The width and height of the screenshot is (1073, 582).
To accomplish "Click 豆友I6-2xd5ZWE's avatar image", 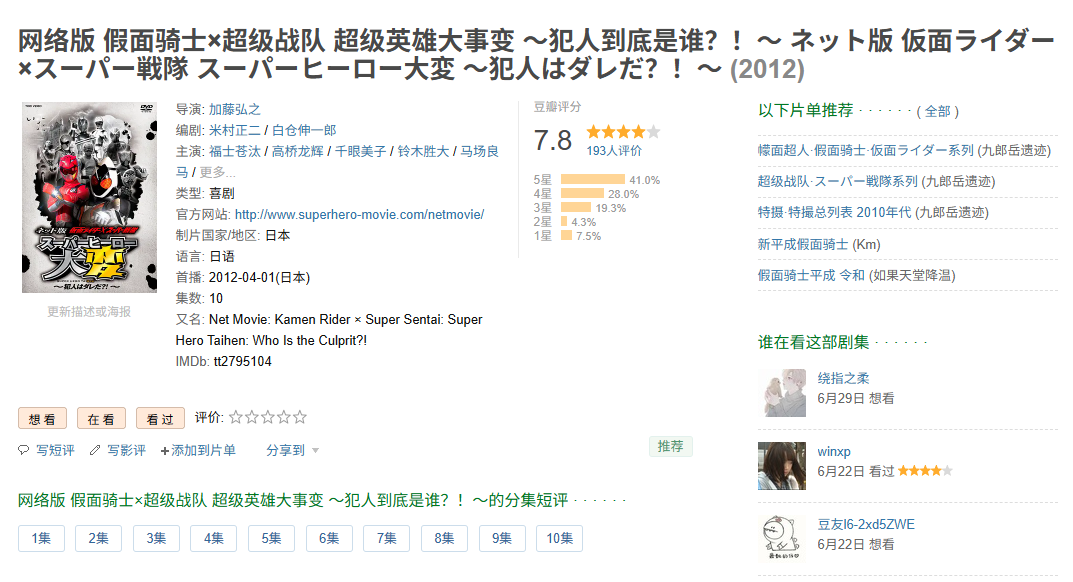I will pos(781,539).
